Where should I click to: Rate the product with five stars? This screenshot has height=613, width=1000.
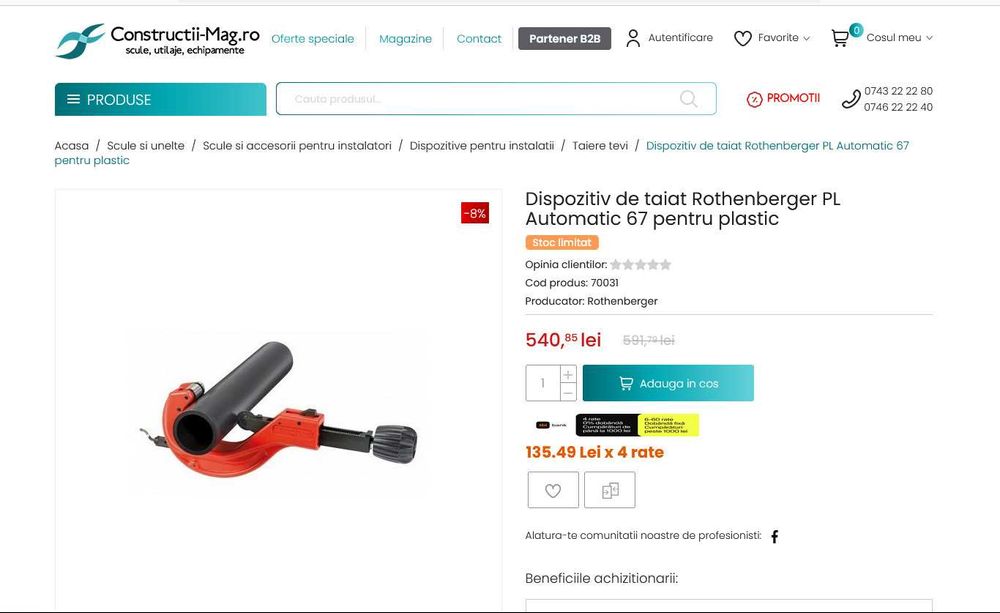[x=665, y=265]
